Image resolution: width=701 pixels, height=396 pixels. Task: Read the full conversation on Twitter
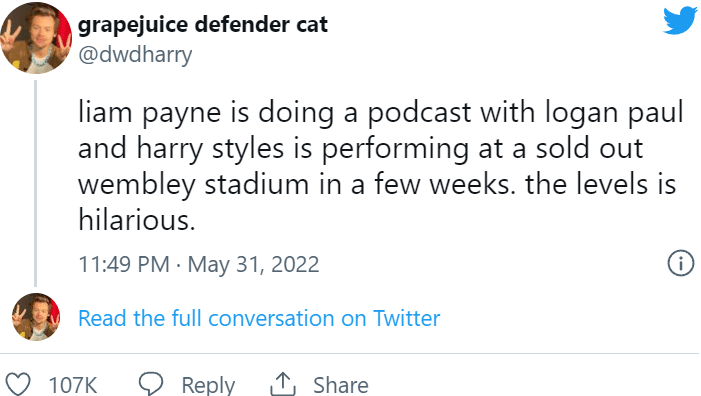tap(259, 318)
